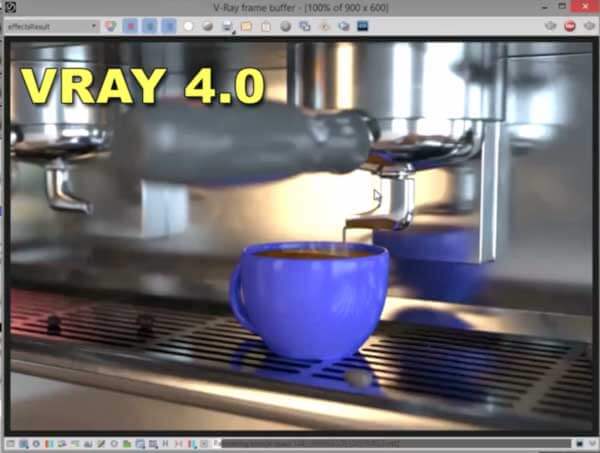The height and width of the screenshot is (453, 600).
Task: Click the V-Ray window icon in title bar
Action: click(x=10, y=7)
